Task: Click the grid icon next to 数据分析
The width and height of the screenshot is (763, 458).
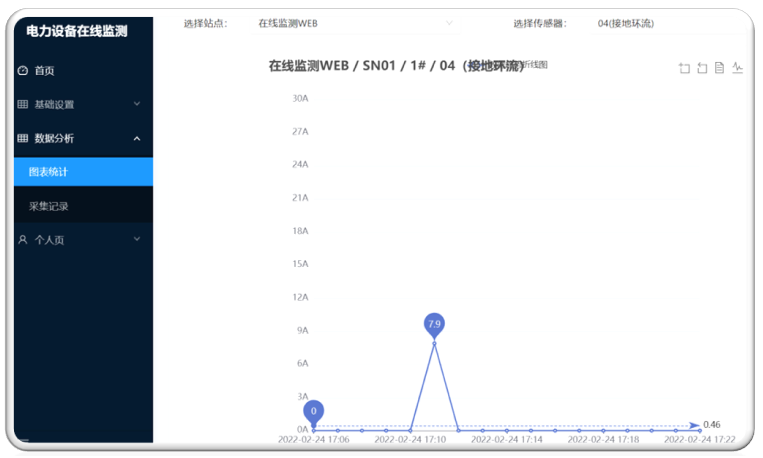Action: pos(23,138)
